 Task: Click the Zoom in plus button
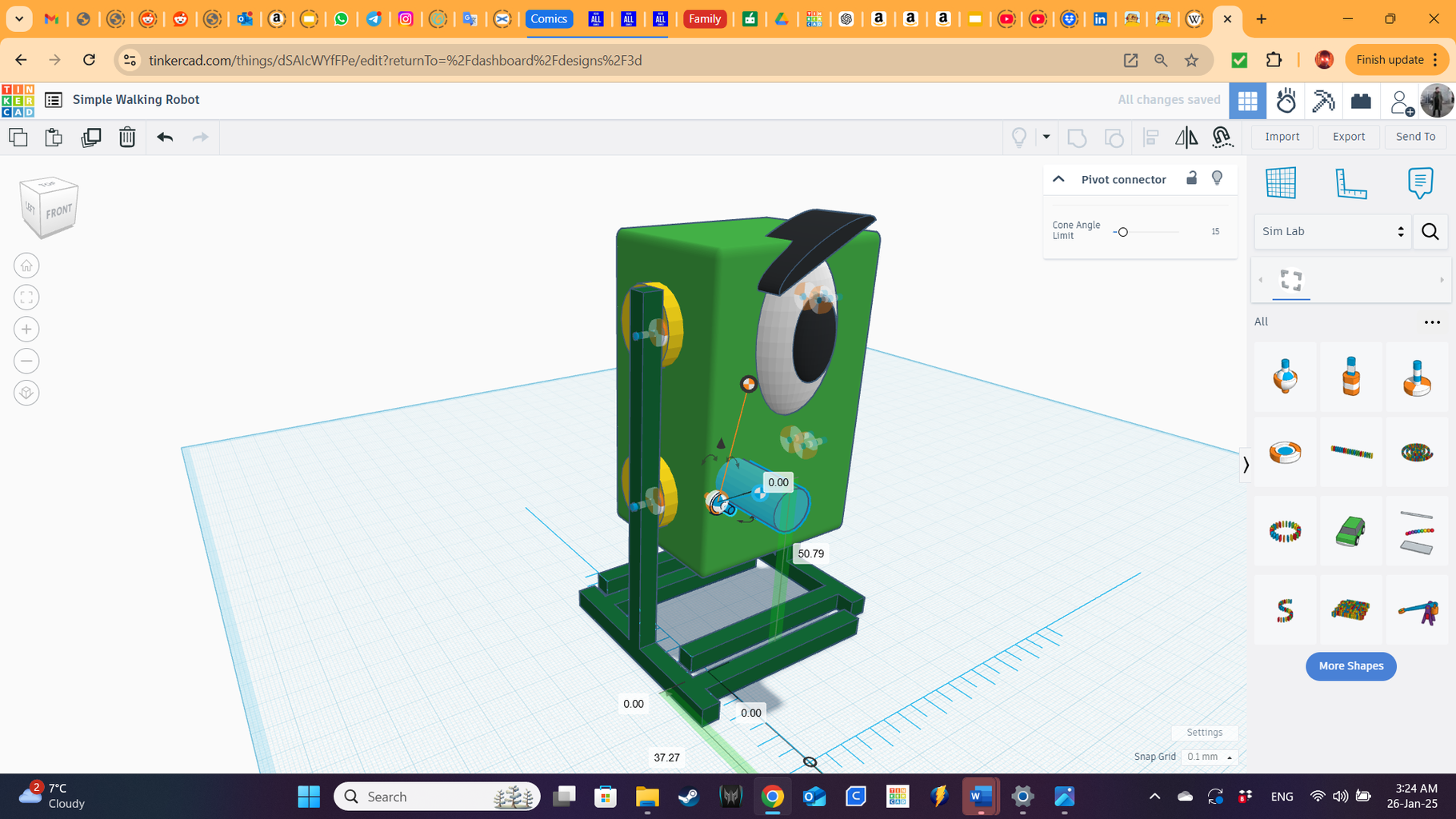coord(26,330)
